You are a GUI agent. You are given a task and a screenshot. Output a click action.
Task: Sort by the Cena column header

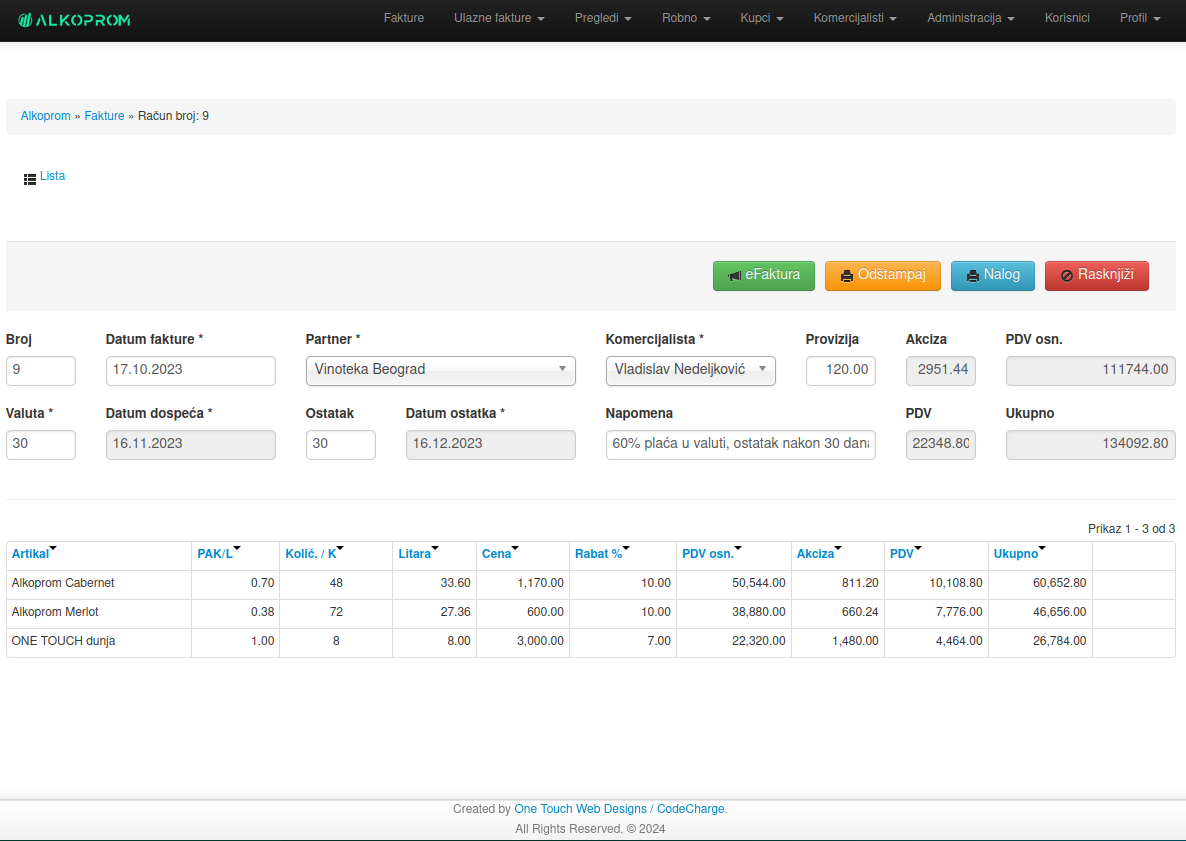pyautogui.click(x=496, y=554)
